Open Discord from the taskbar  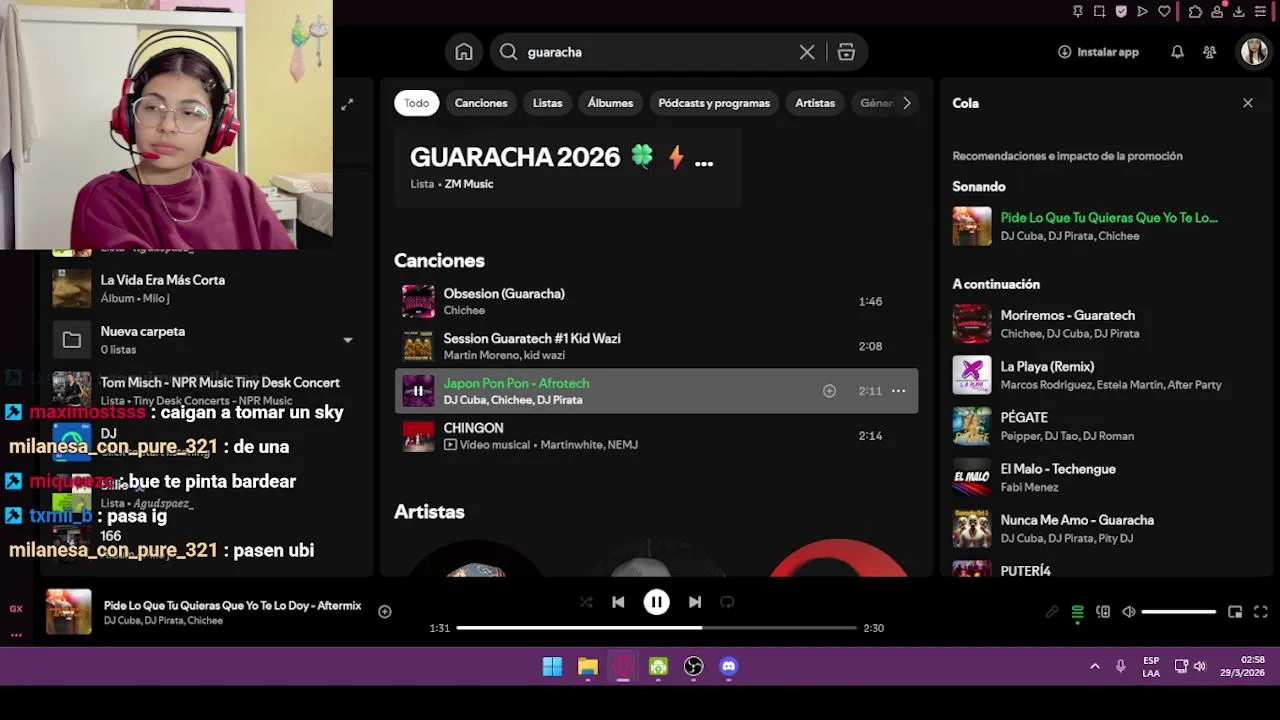coord(729,667)
